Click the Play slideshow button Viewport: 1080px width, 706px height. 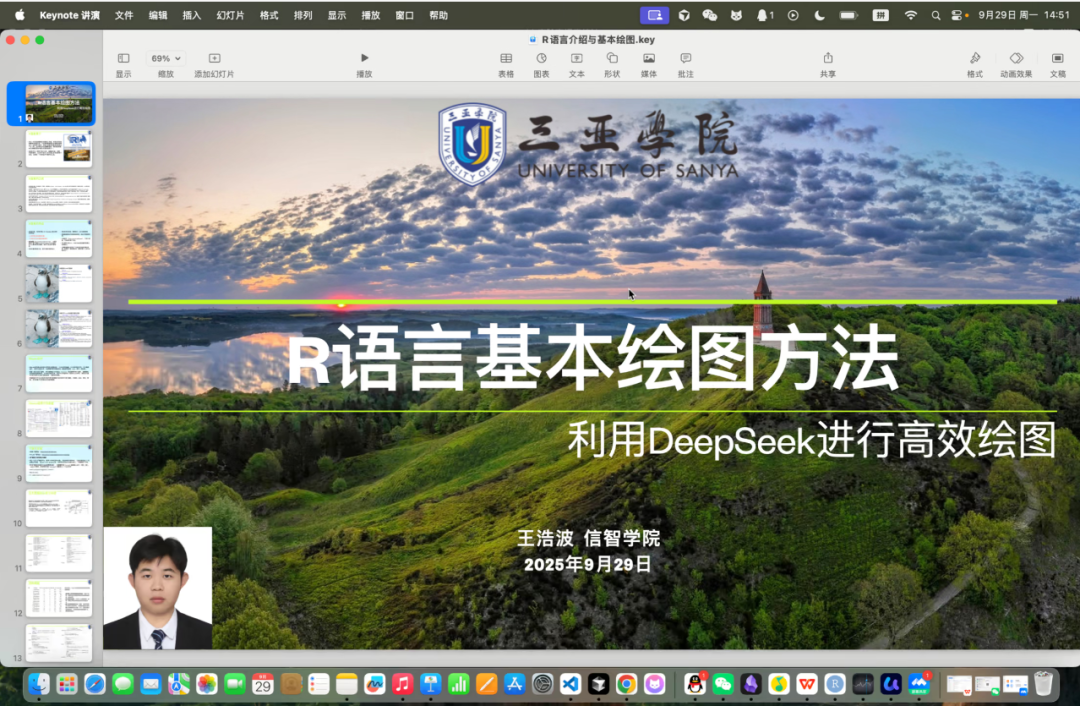pos(364,59)
